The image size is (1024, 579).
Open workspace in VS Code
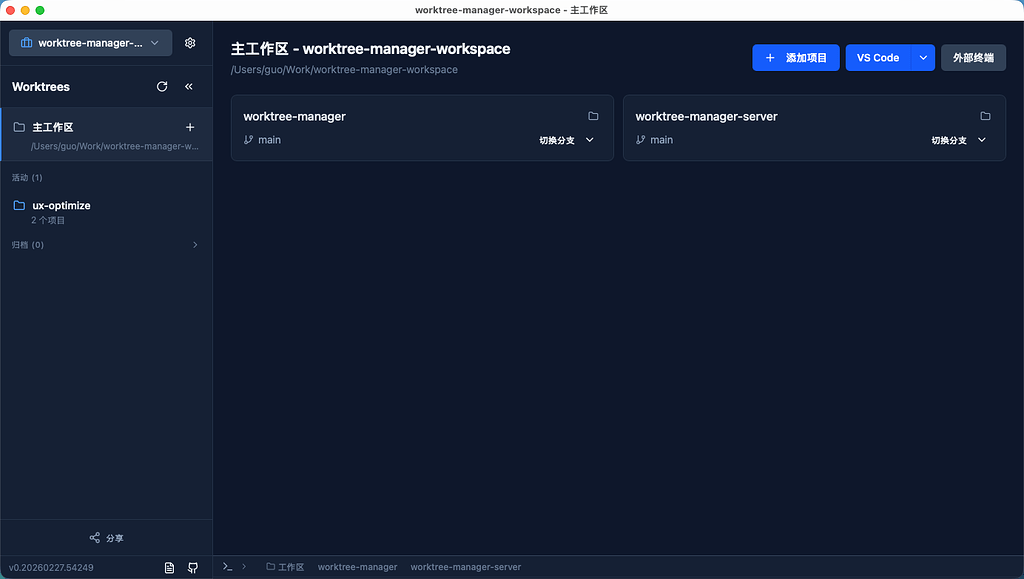pos(878,57)
